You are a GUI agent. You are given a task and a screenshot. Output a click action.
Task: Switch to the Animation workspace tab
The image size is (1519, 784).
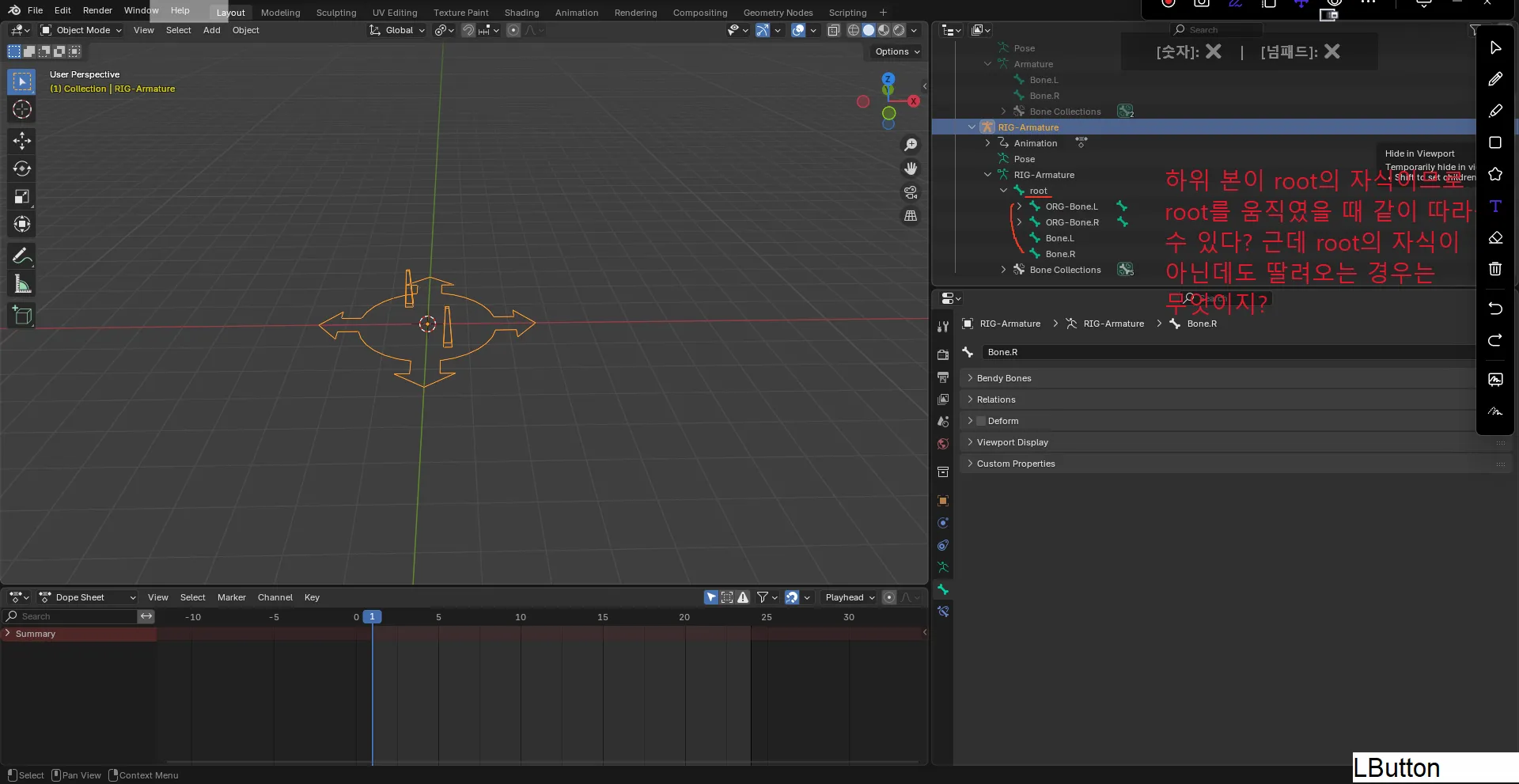click(577, 13)
